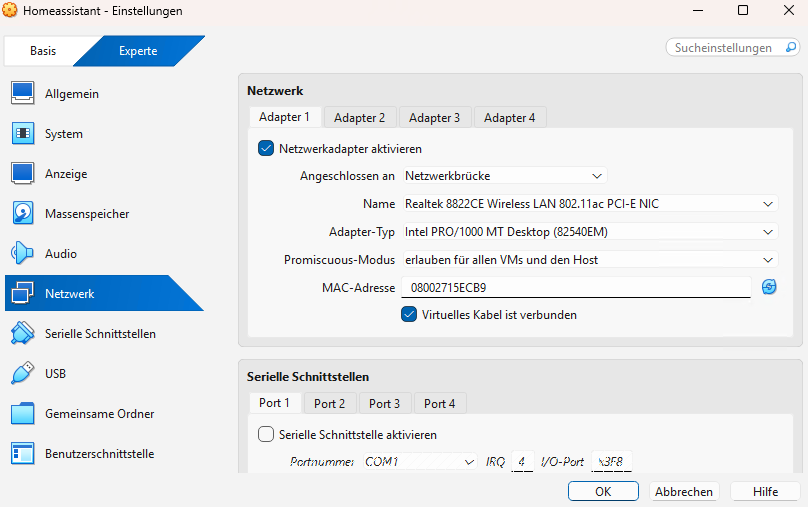Click the Allgemein label in sidebar

pyautogui.click(x=72, y=94)
